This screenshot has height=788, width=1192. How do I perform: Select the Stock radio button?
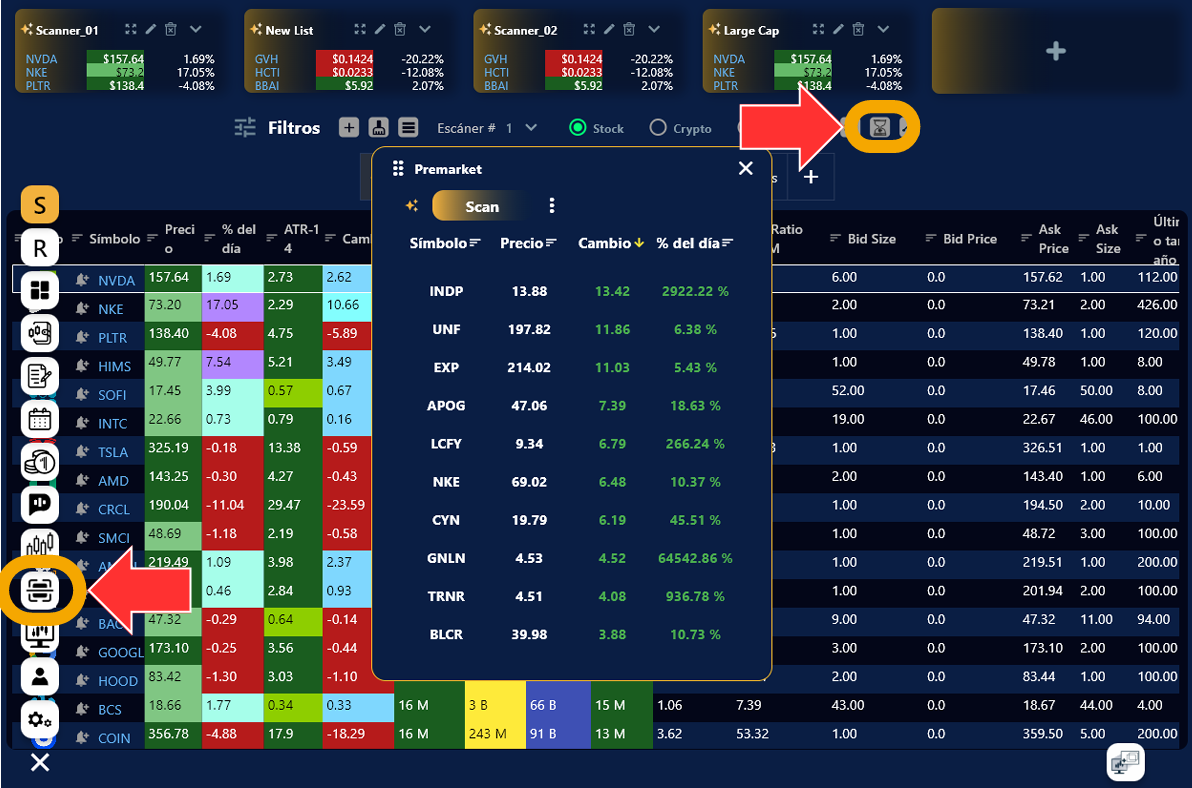pos(577,128)
